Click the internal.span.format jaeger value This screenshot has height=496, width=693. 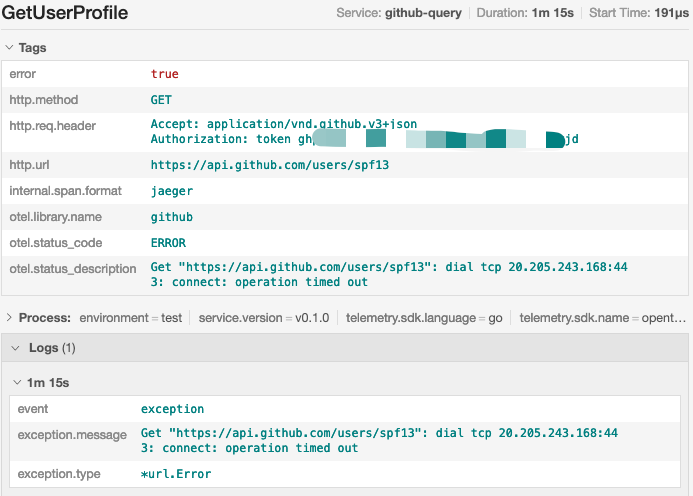(171, 191)
